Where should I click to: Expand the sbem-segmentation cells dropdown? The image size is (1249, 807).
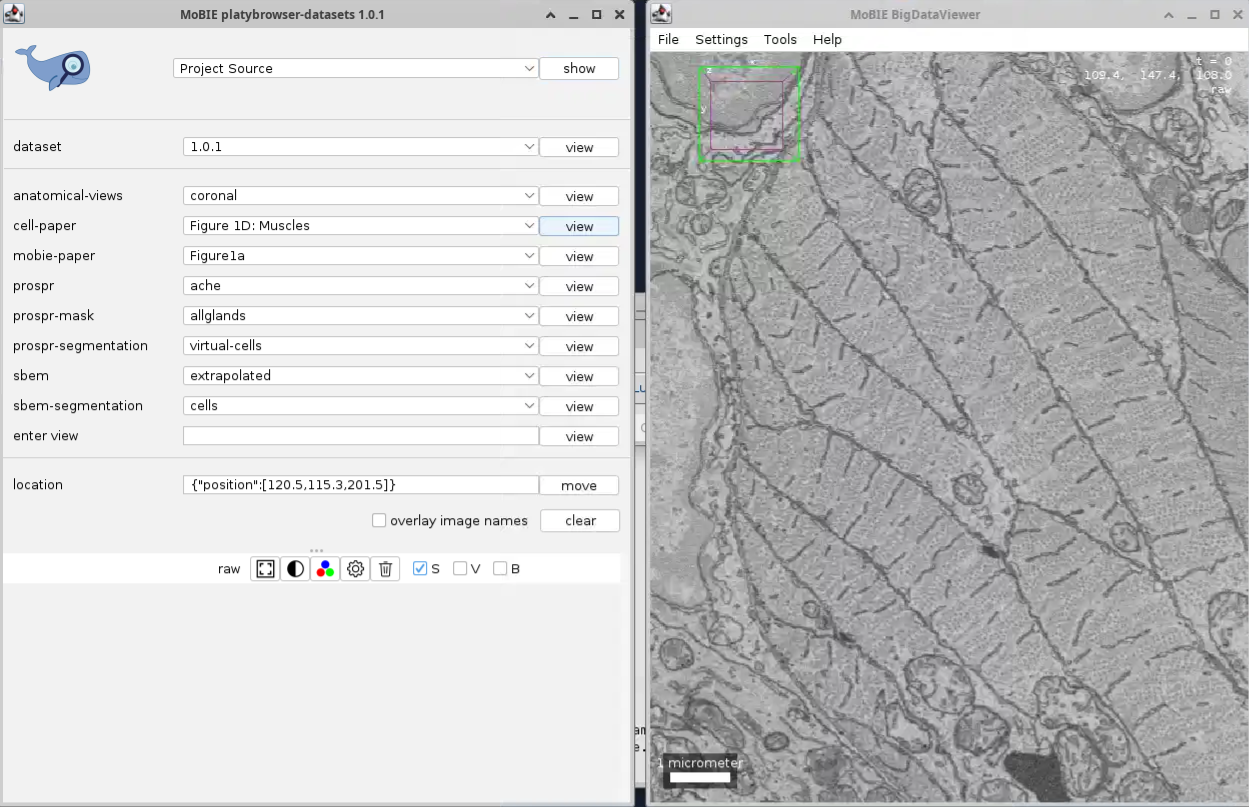361,406
